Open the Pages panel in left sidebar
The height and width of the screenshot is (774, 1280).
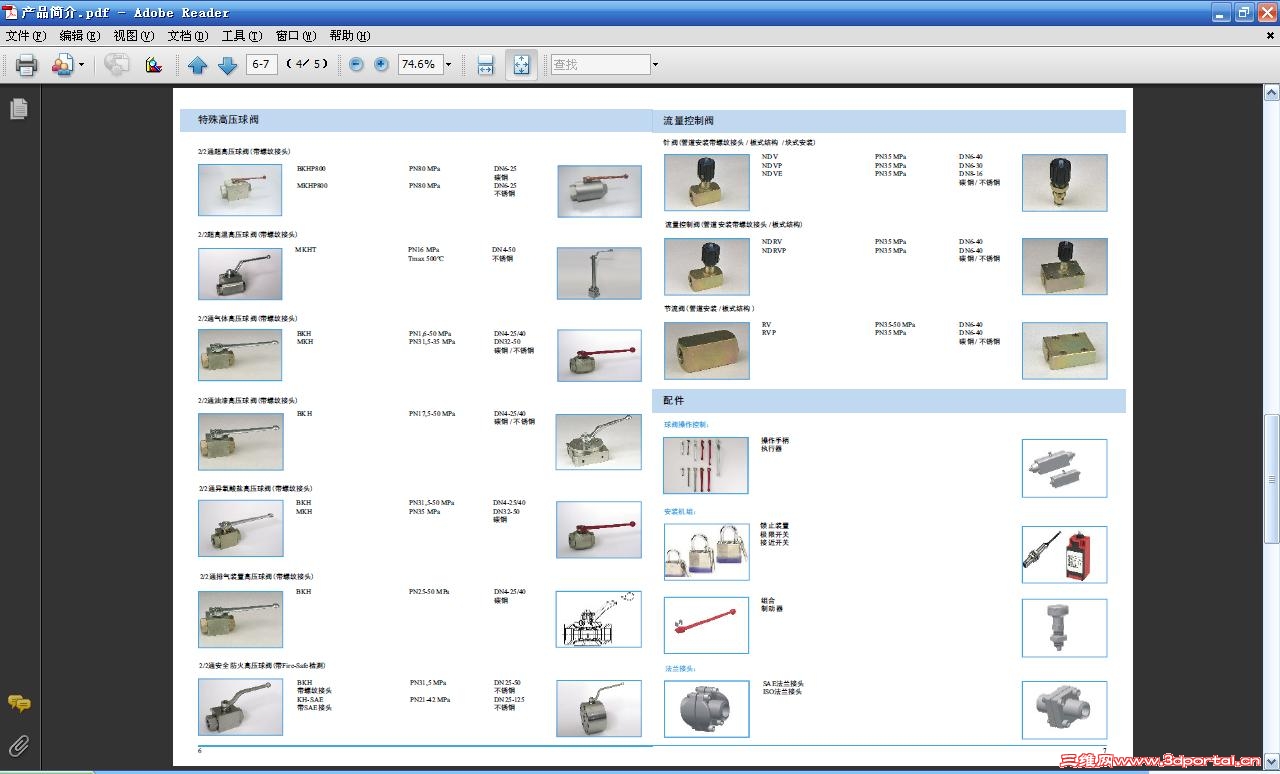coord(19,108)
